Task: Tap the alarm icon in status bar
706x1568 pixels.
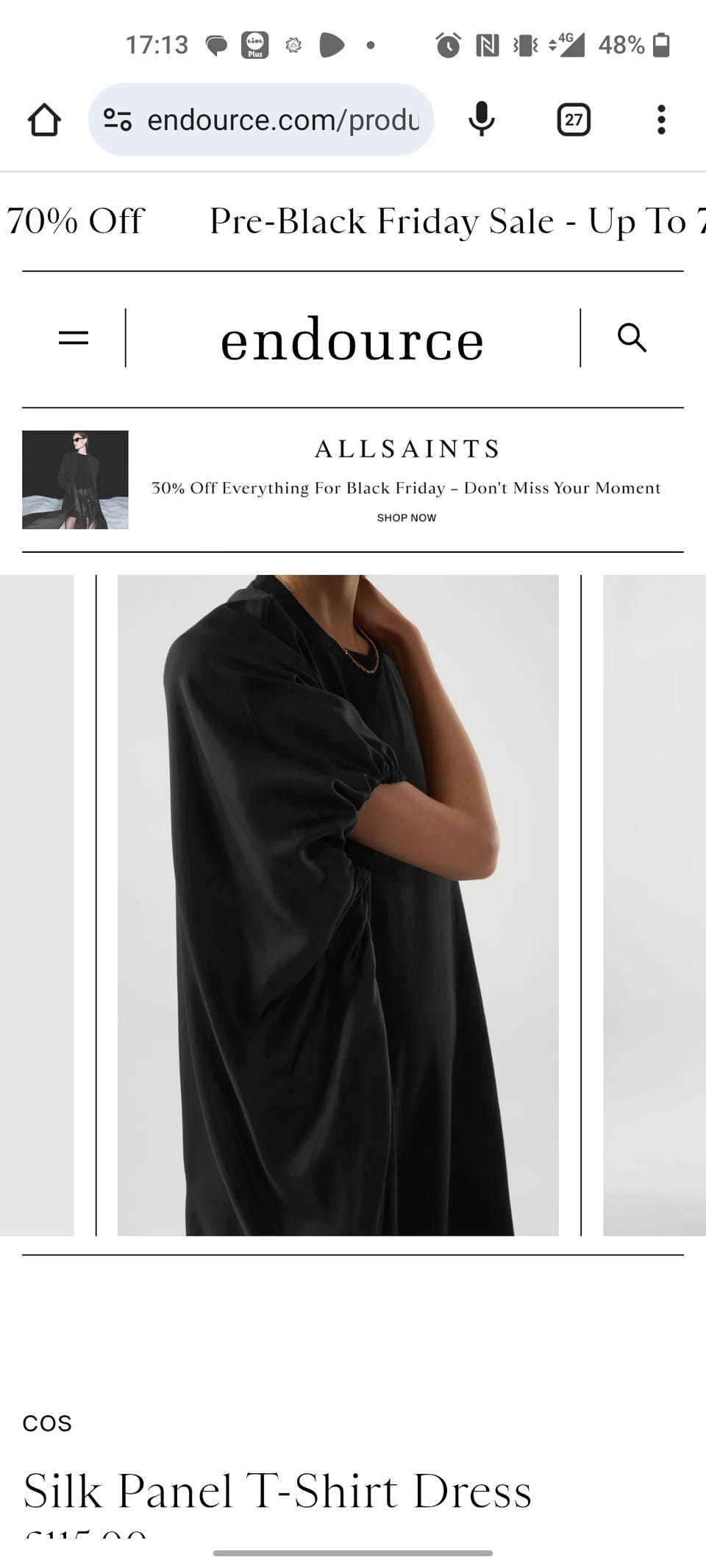Action: (448, 45)
